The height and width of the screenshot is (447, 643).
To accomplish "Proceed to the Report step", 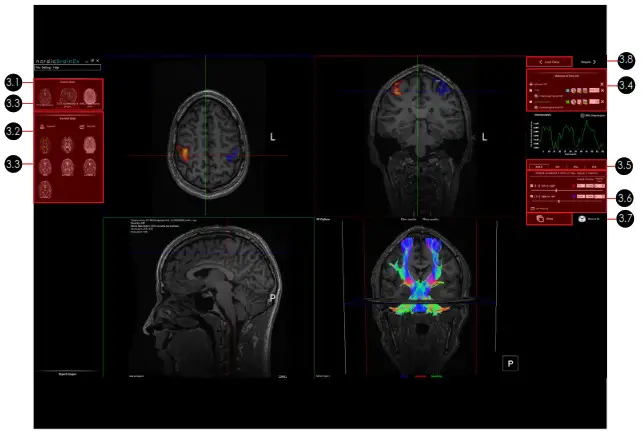I will pyautogui.click(x=588, y=62).
